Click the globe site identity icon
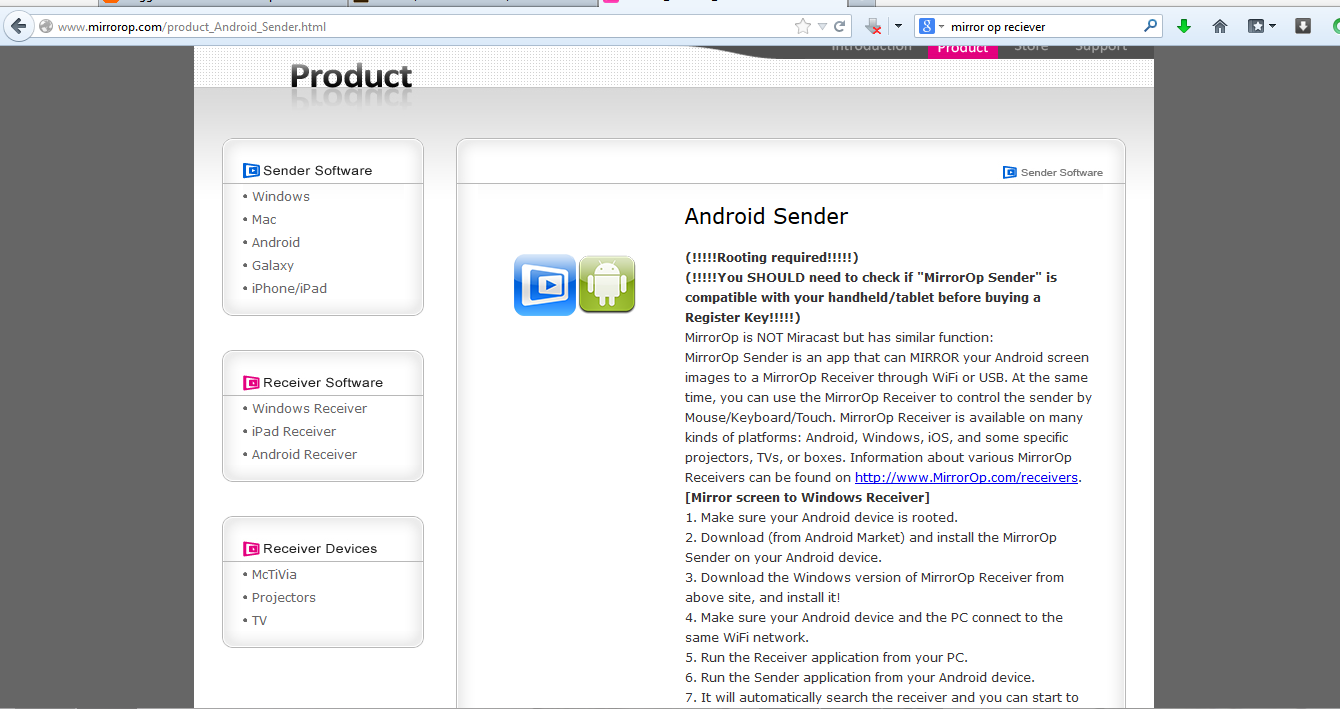Image resolution: width=1340 pixels, height=709 pixels. [x=45, y=27]
